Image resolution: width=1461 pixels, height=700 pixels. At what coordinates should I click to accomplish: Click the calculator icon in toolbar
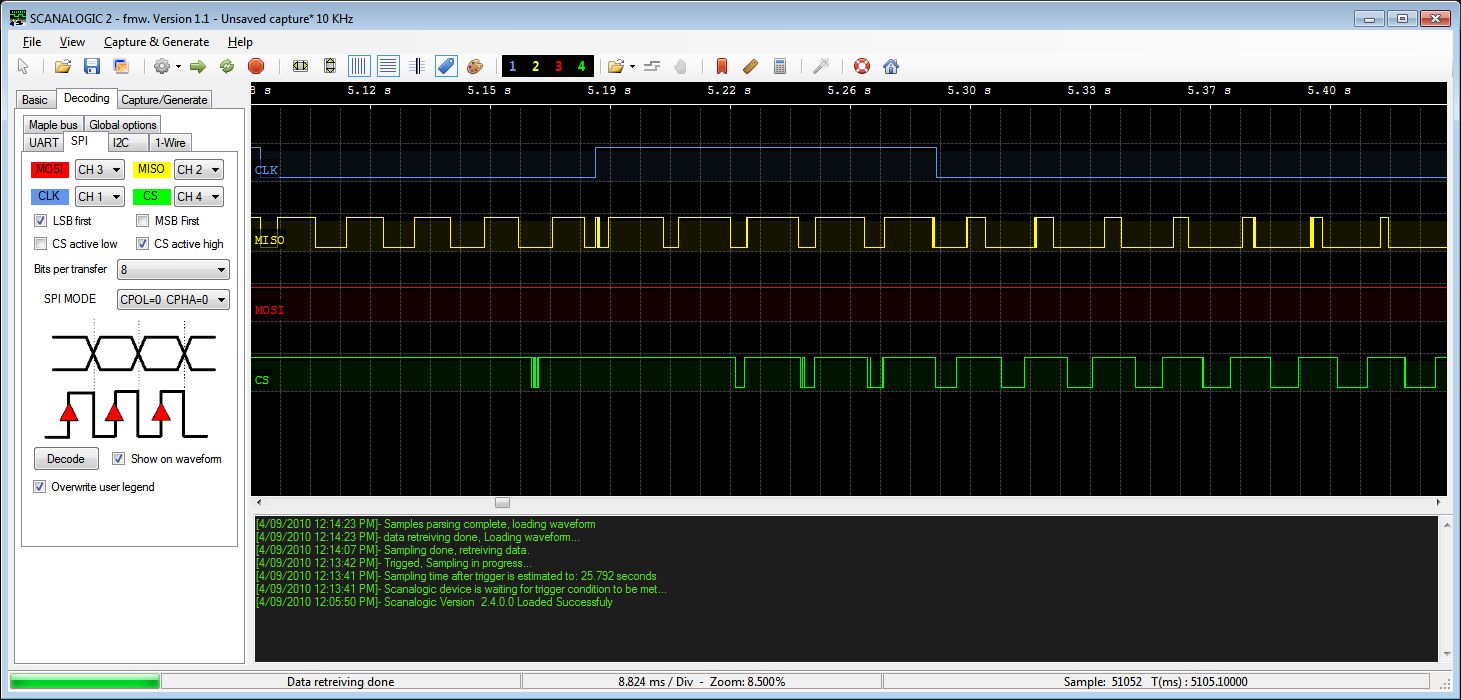coord(780,66)
